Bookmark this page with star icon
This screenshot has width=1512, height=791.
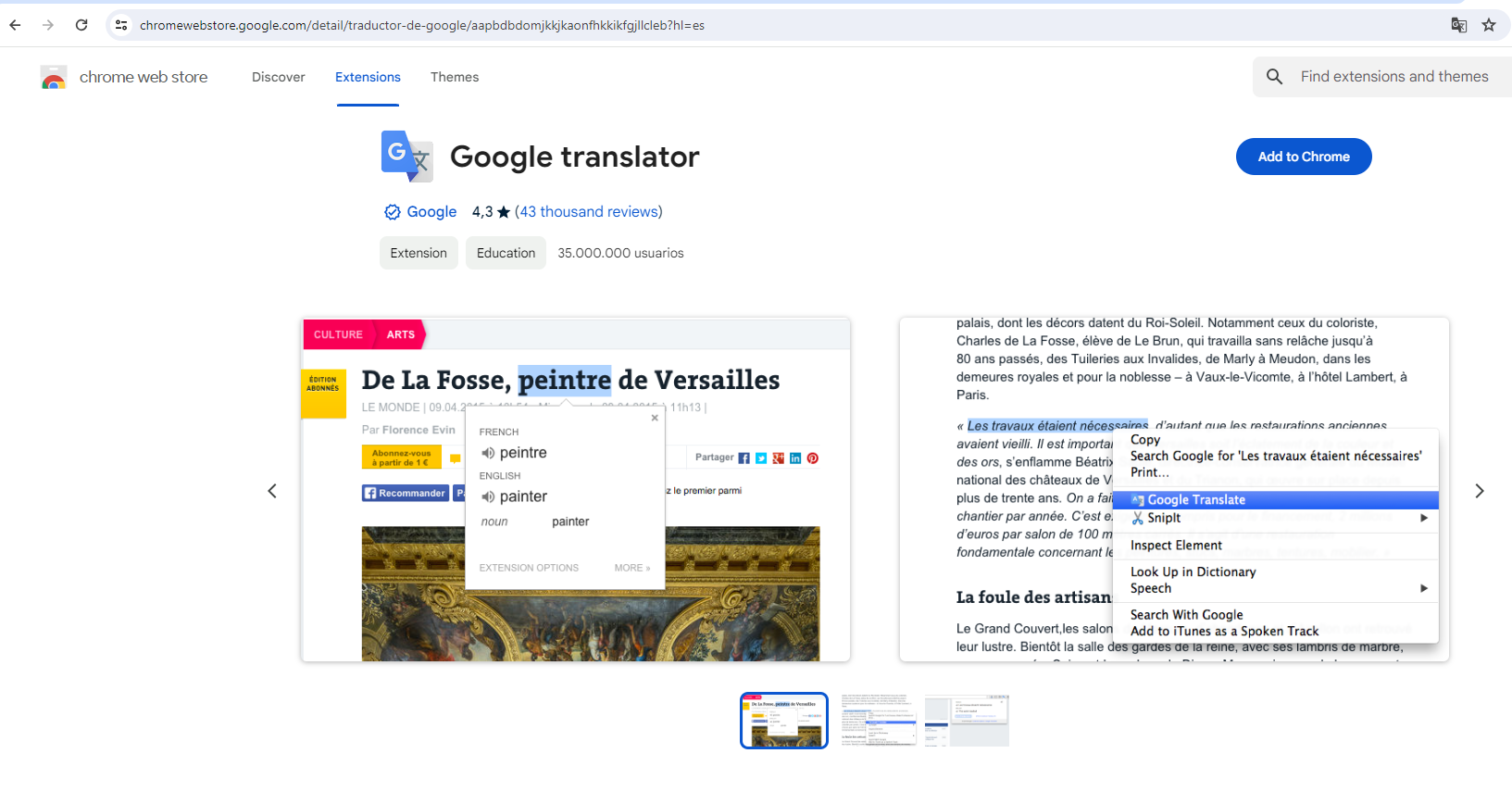[1489, 25]
